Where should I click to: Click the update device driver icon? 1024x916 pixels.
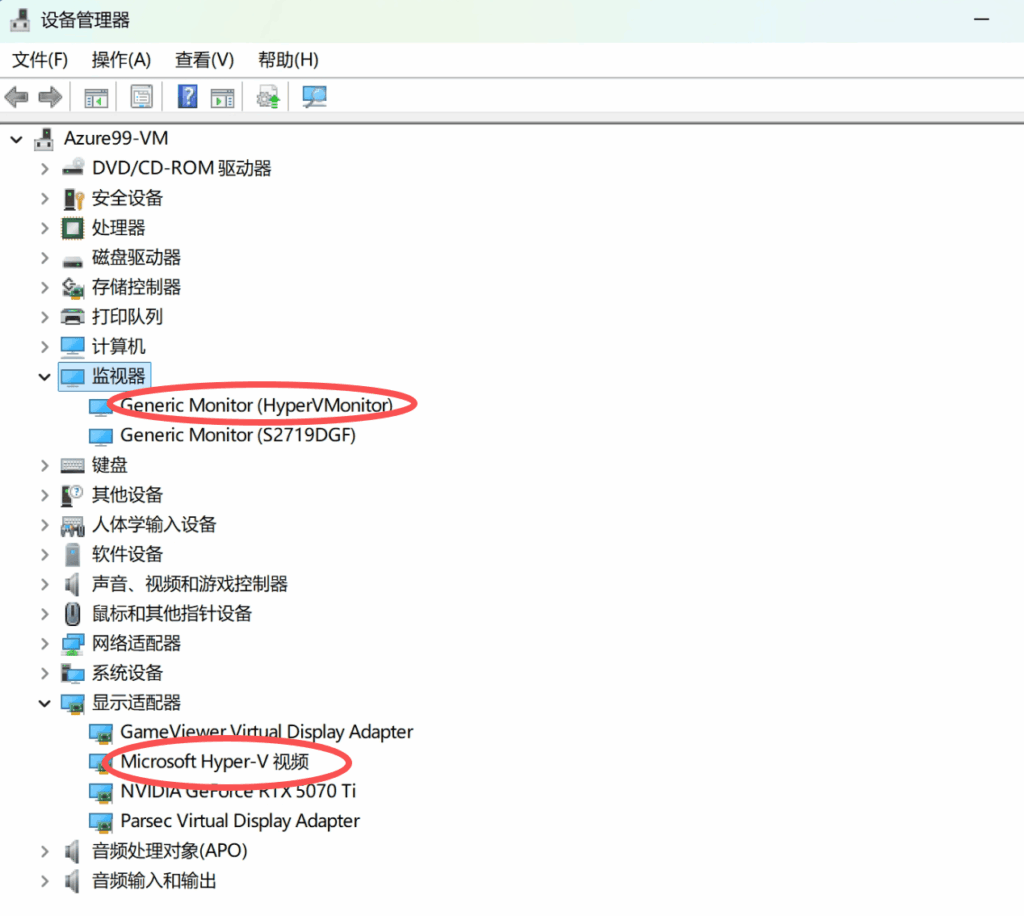point(267,97)
